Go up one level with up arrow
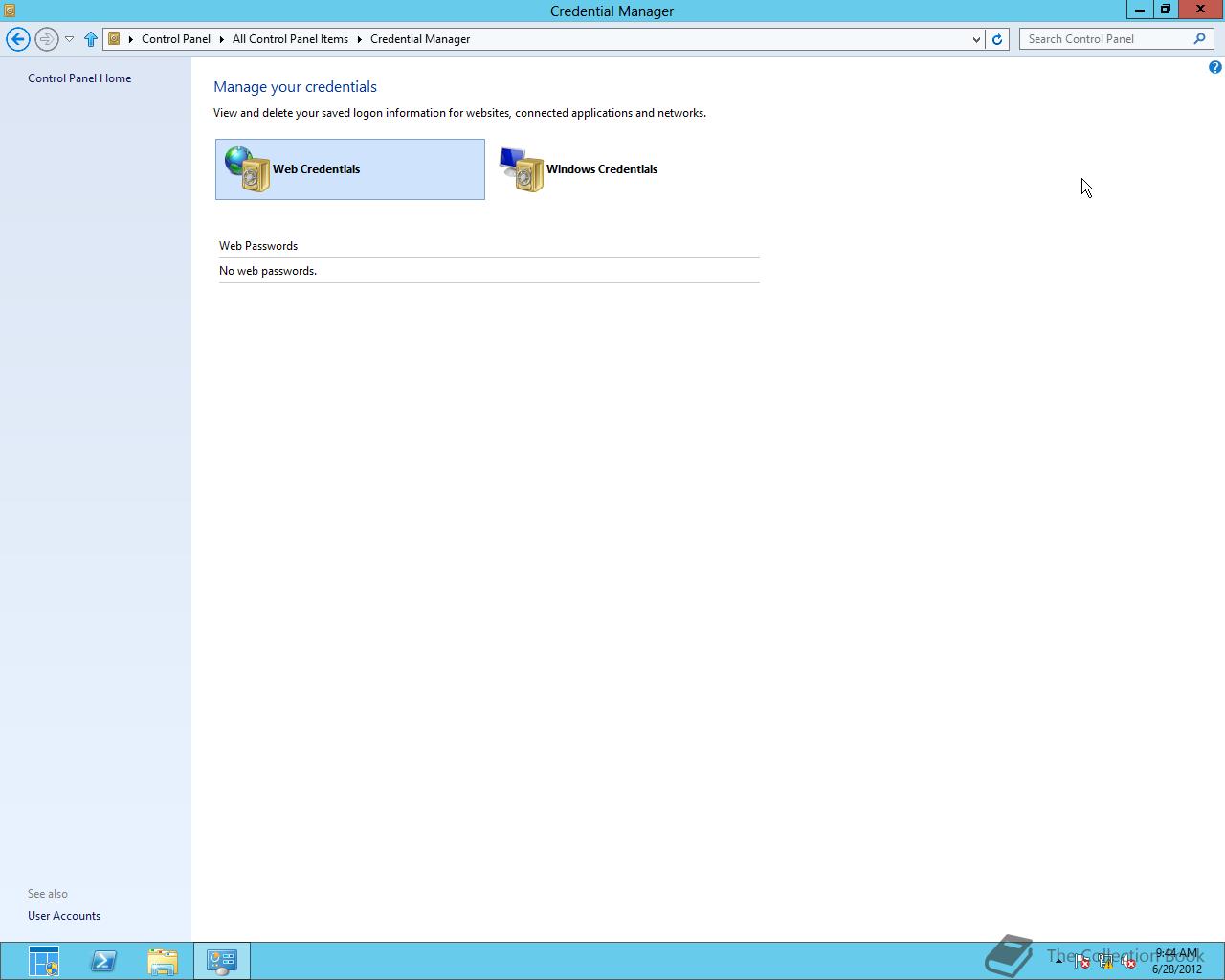The image size is (1225, 980). (91, 39)
